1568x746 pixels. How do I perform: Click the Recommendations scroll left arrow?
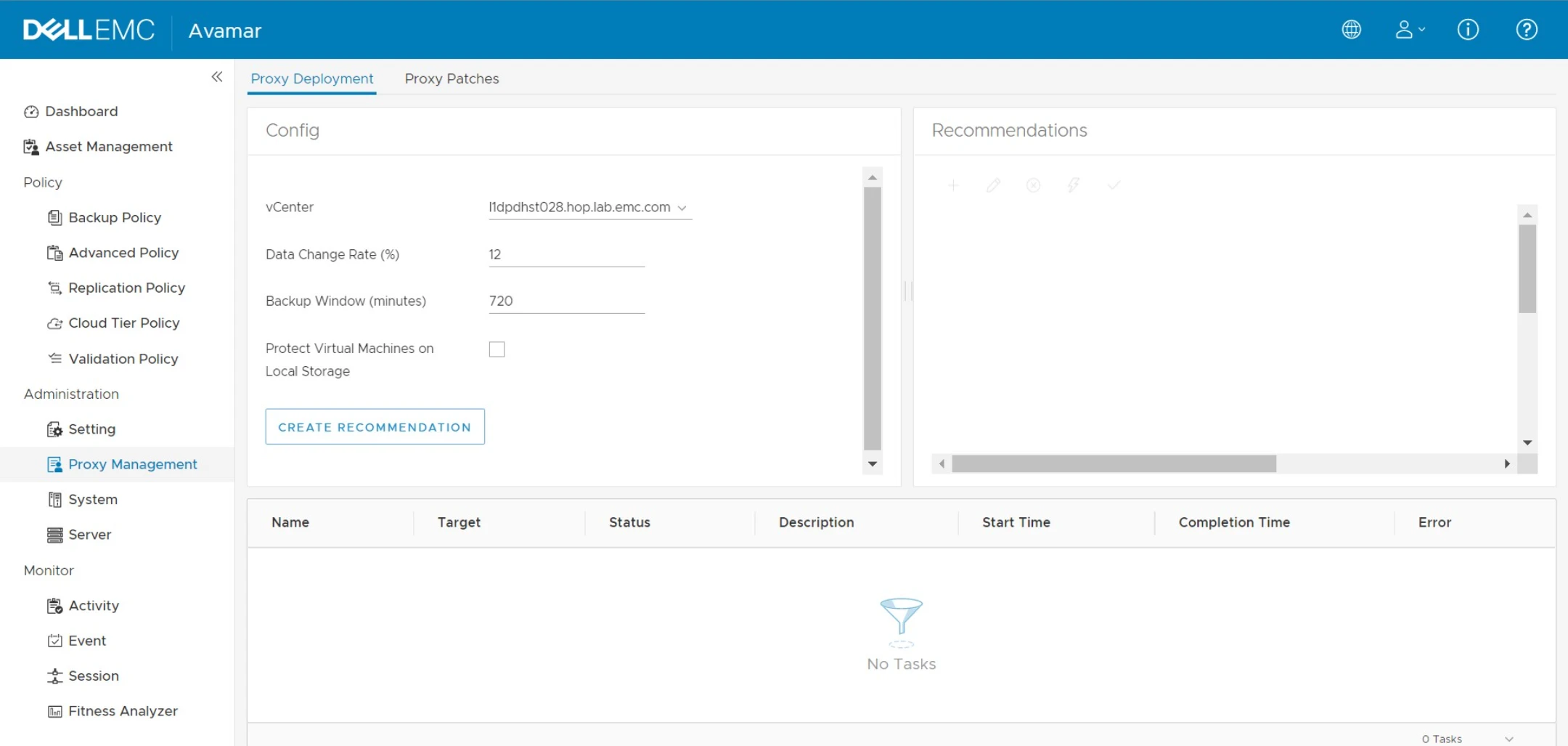[x=942, y=463]
